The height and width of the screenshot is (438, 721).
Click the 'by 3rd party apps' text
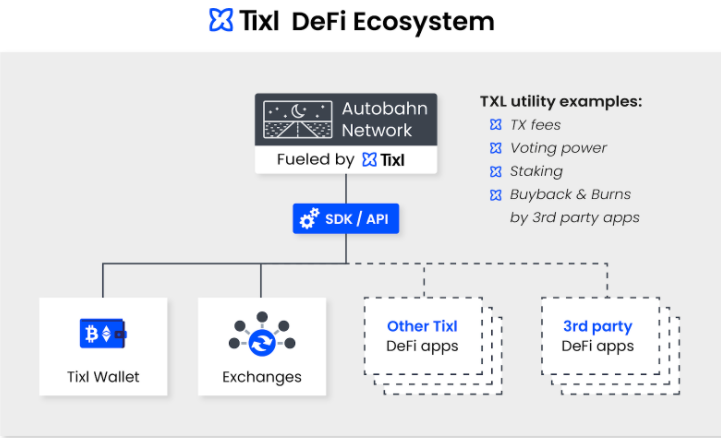click(x=575, y=217)
